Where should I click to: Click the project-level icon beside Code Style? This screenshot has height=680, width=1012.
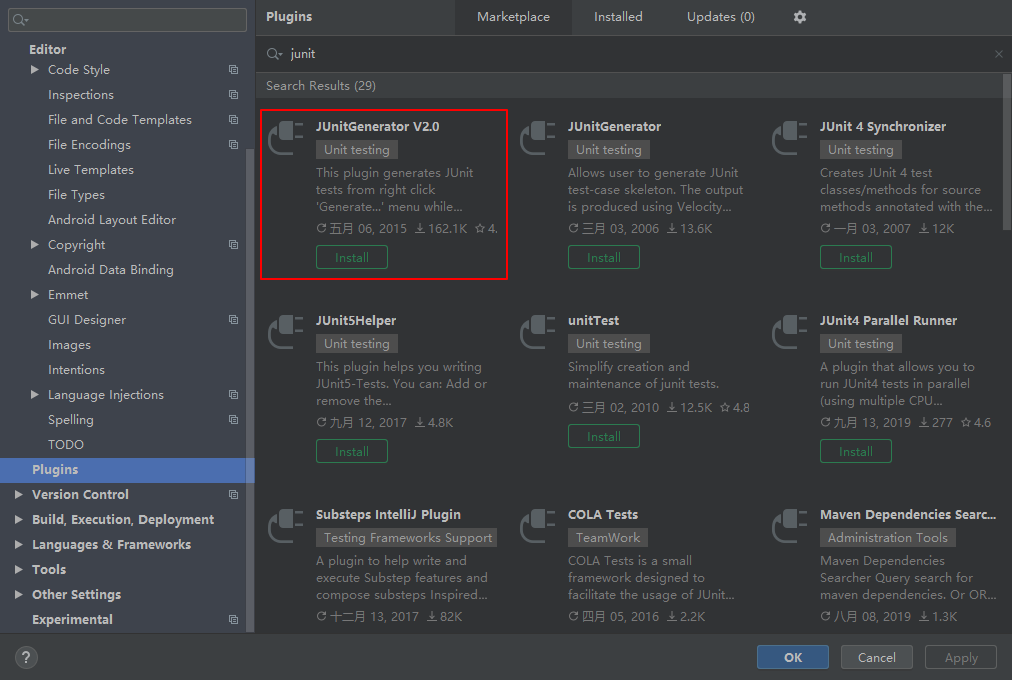pos(234,70)
